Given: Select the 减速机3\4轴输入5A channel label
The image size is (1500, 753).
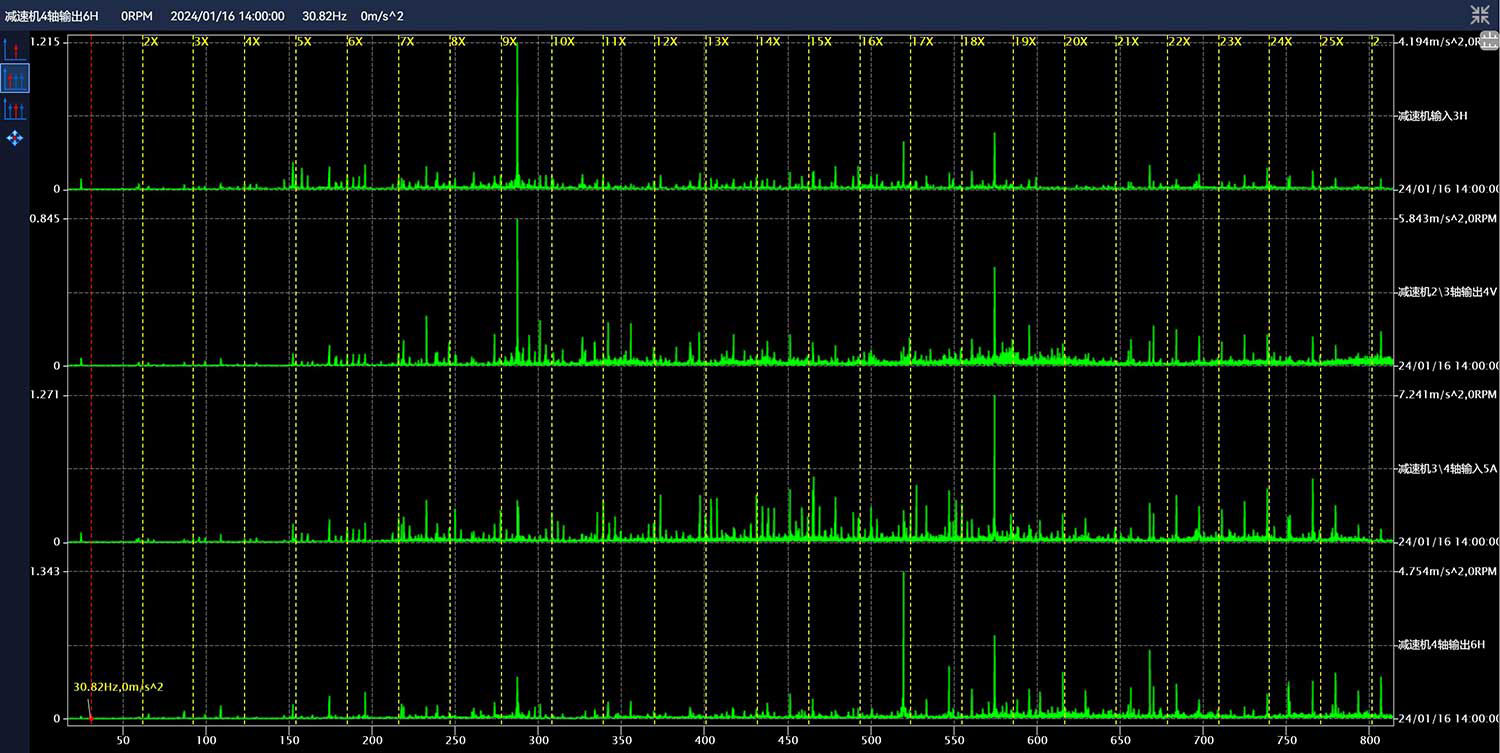Looking at the screenshot, I should pyautogui.click(x=1447, y=469).
